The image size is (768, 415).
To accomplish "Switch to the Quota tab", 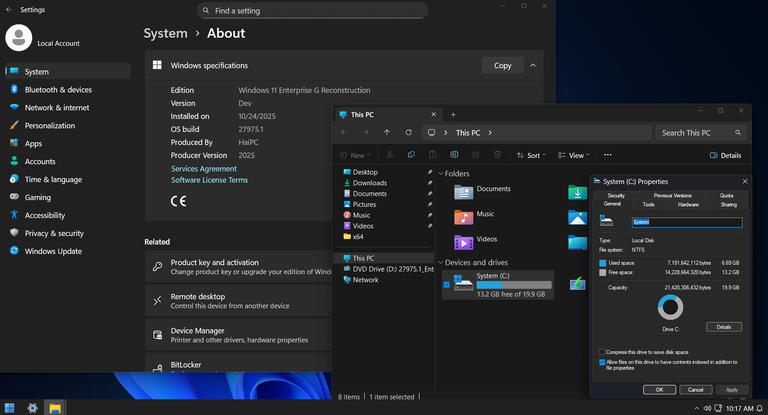I will pos(726,195).
